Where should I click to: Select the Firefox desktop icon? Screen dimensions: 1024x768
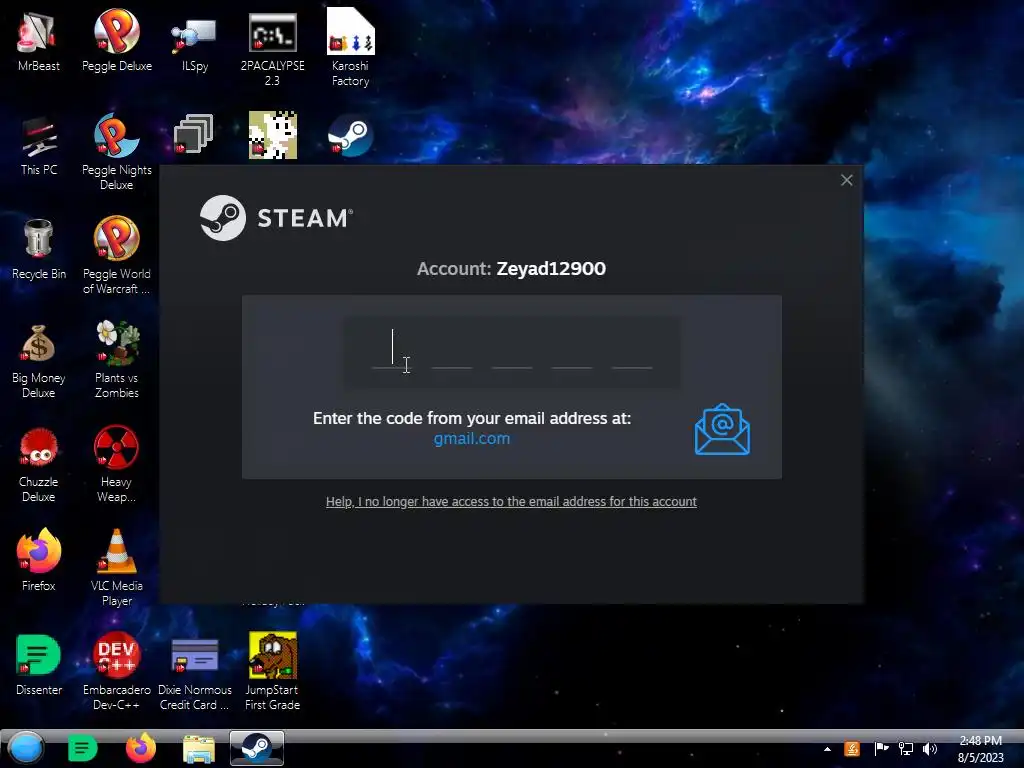39,560
